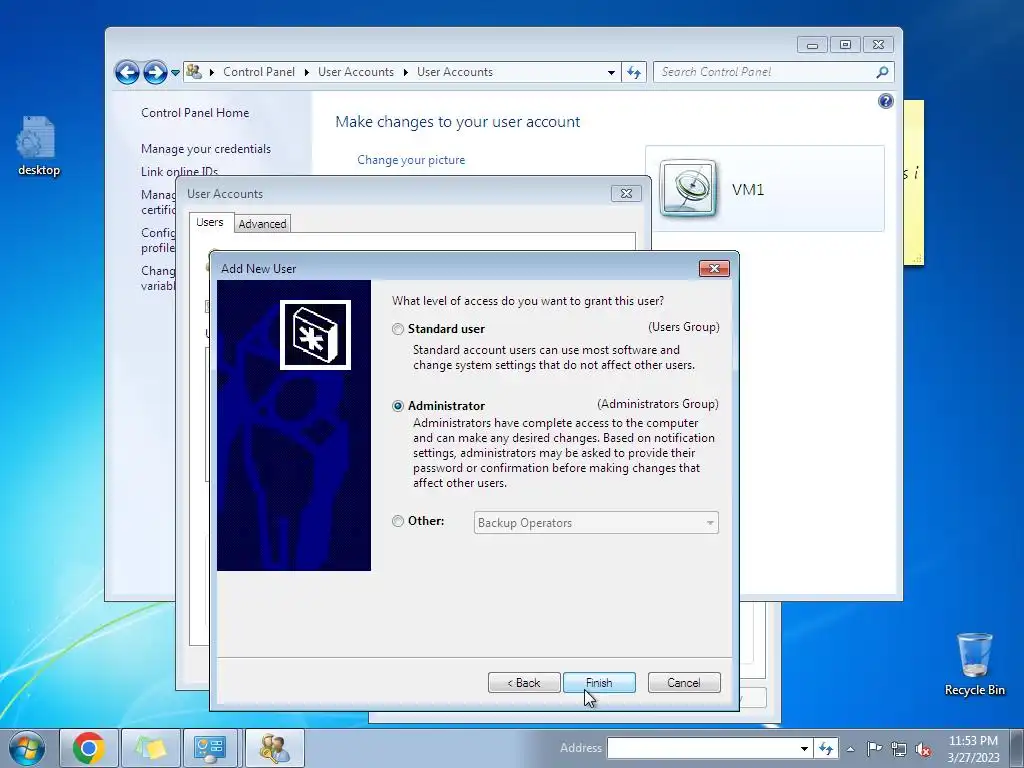Open the Windows Start menu
Screen dimensions: 1024x768
pyautogui.click(x=27, y=748)
